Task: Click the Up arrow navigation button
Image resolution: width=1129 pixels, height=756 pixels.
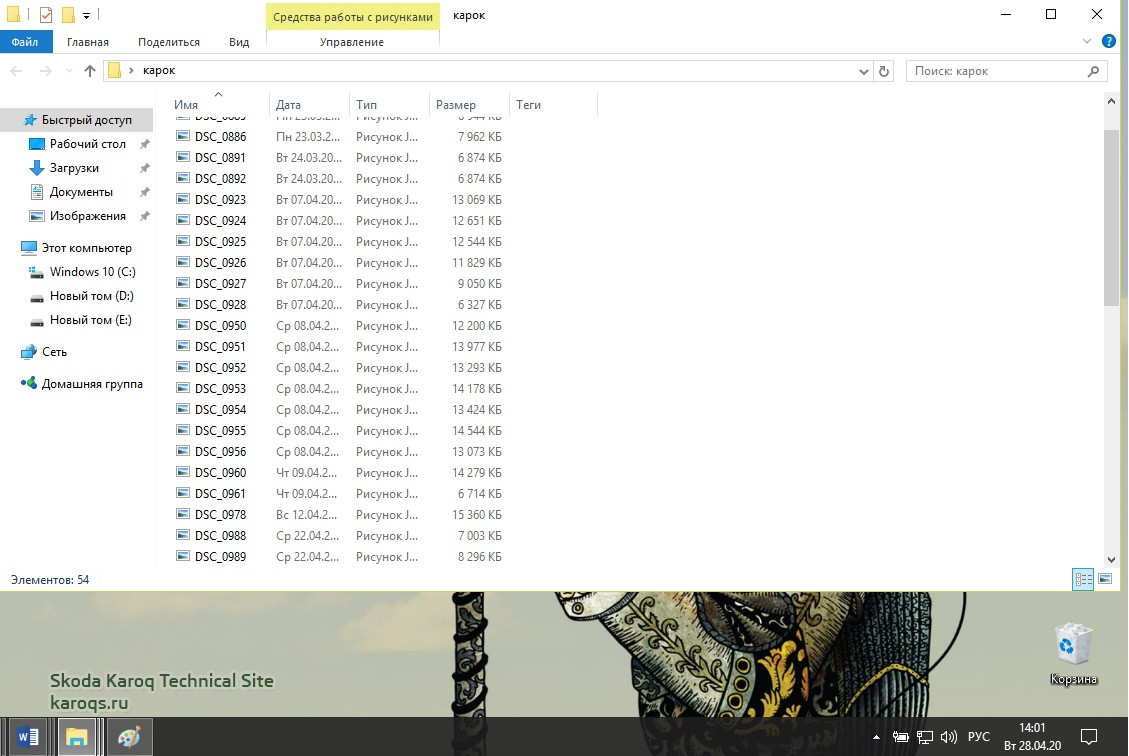Action: [x=90, y=71]
